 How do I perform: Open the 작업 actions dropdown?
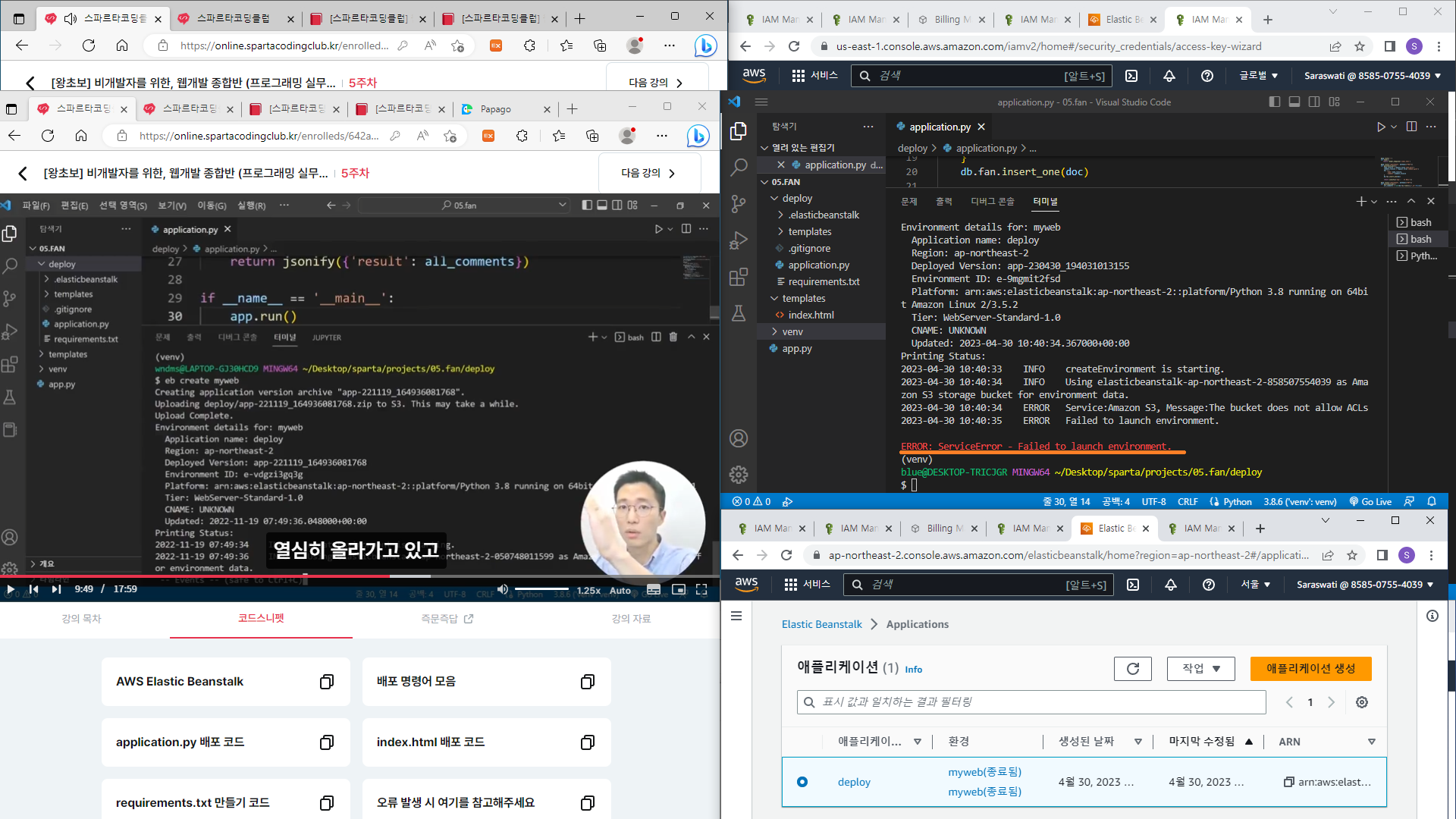(x=1201, y=669)
